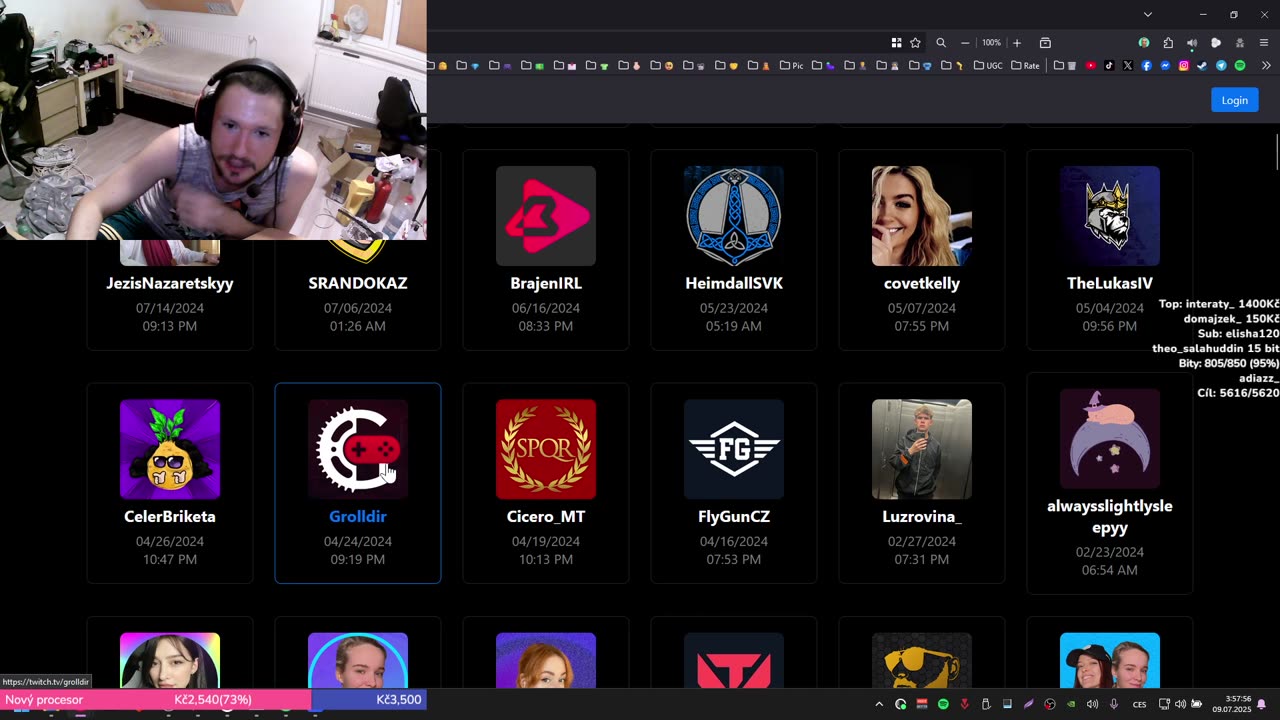The image size is (1280, 720).
Task: Open the taskbar clock showing 3:57:56
Action: point(1232,704)
